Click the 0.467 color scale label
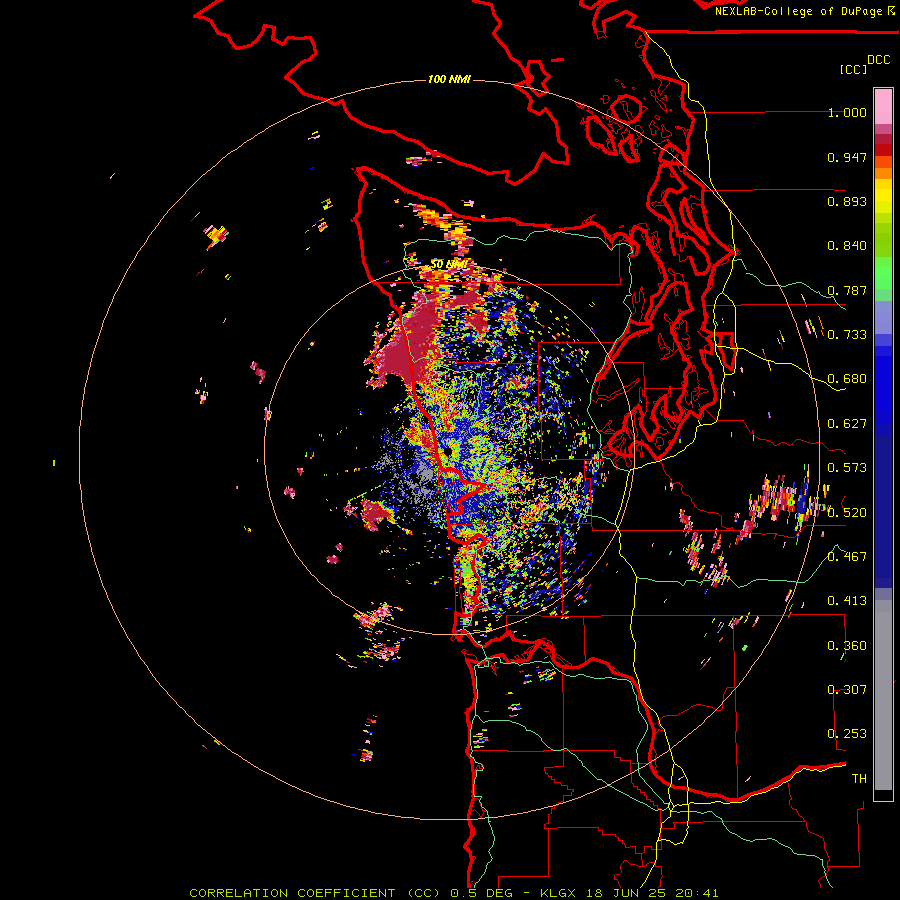This screenshot has height=900, width=900. [x=847, y=557]
